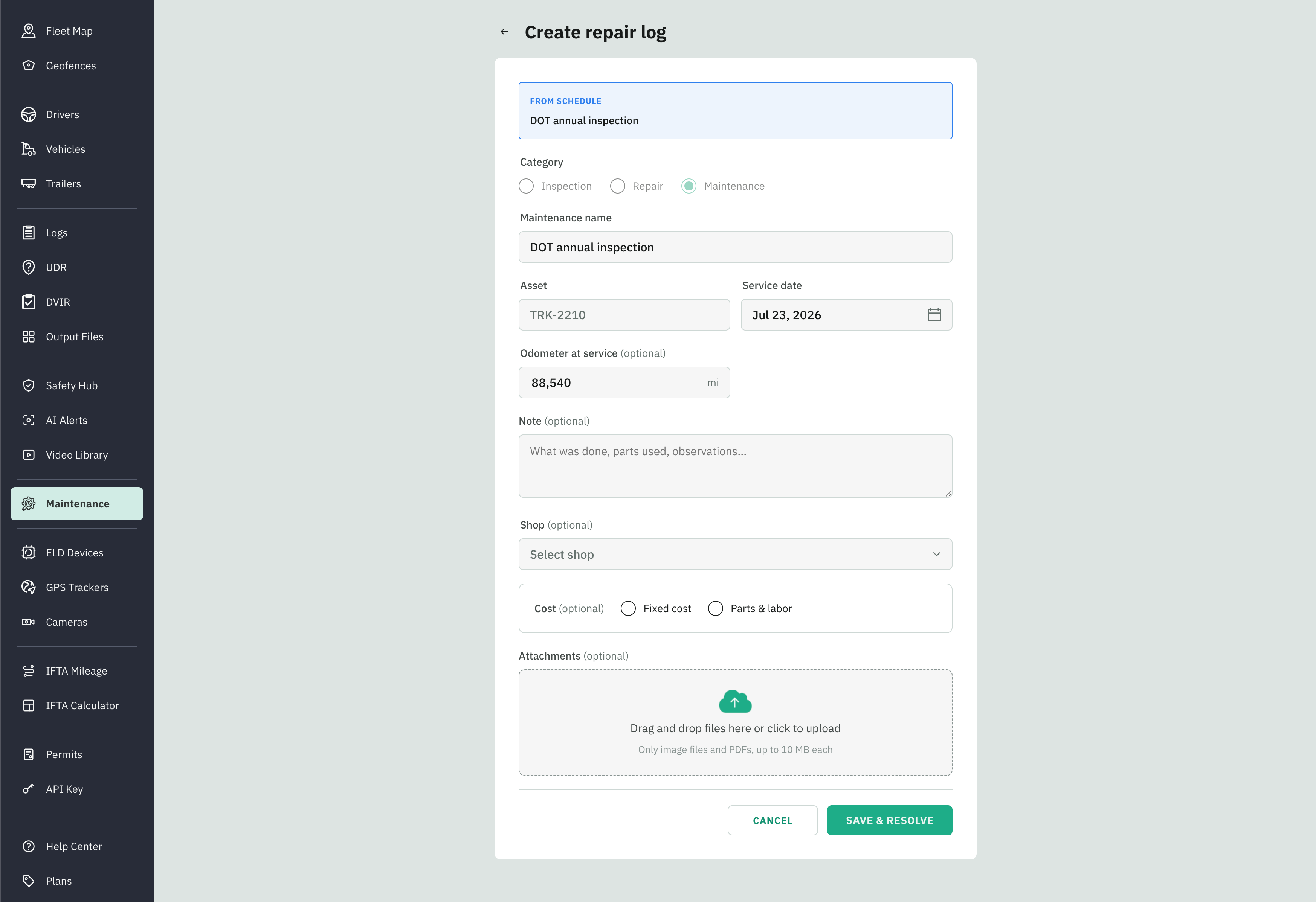Click the Save & Resolve button

[x=889, y=820]
